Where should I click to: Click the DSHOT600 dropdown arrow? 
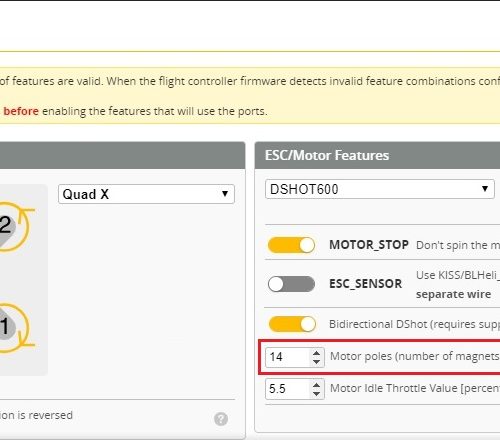485,189
